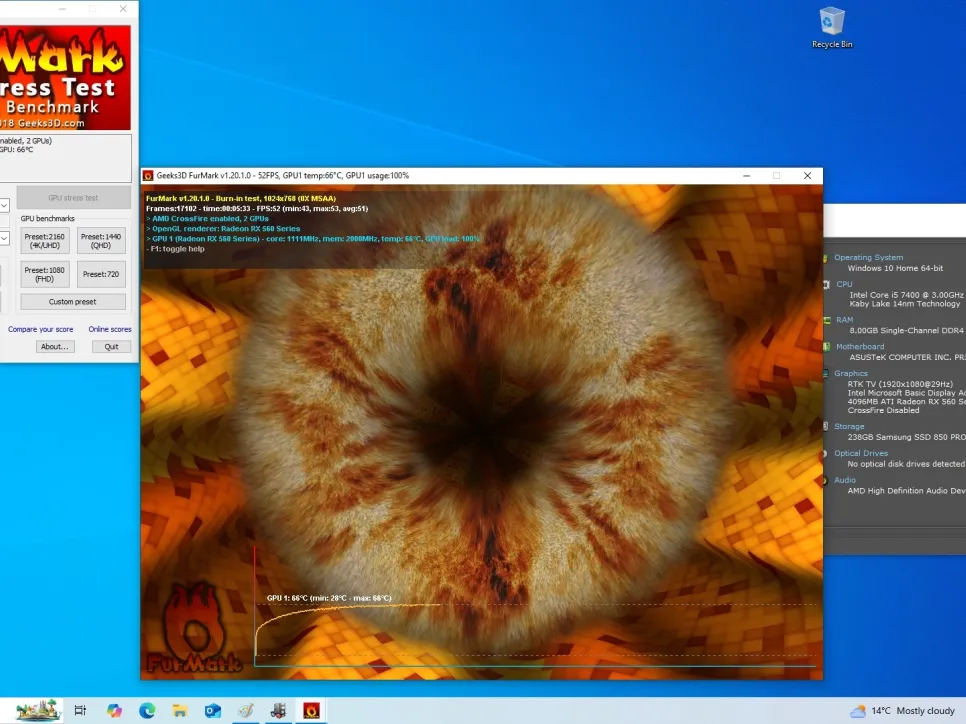This screenshot has width=966, height=724.
Task: Click 'No optical disk drives detected' text
Action: click(x=906, y=464)
